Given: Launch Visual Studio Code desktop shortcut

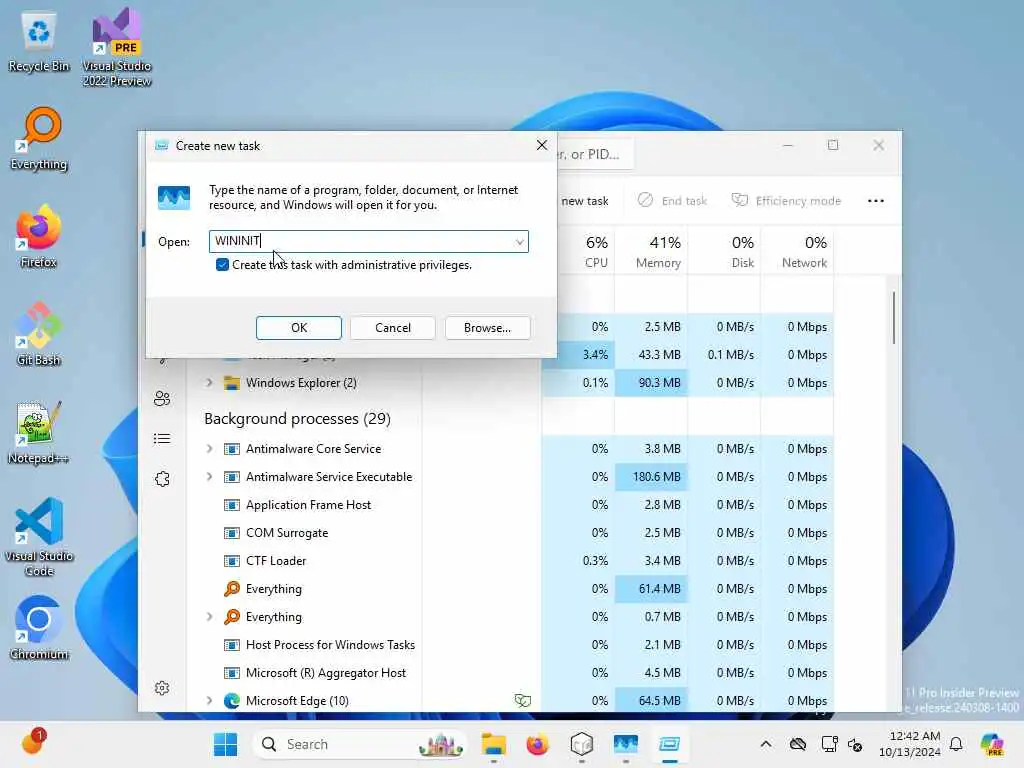Looking at the screenshot, I should (39, 537).
